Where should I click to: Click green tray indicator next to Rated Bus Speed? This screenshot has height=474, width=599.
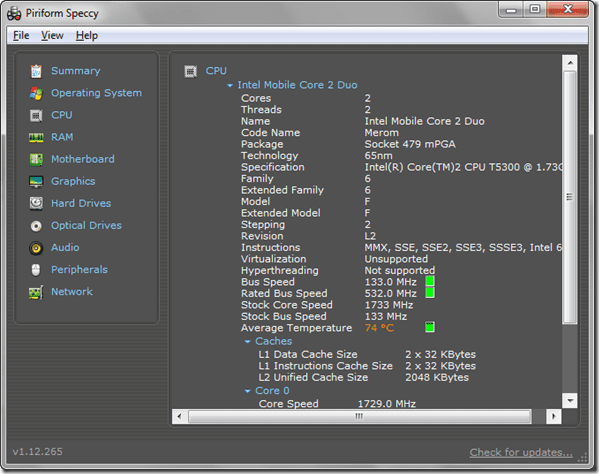(430, 293)
